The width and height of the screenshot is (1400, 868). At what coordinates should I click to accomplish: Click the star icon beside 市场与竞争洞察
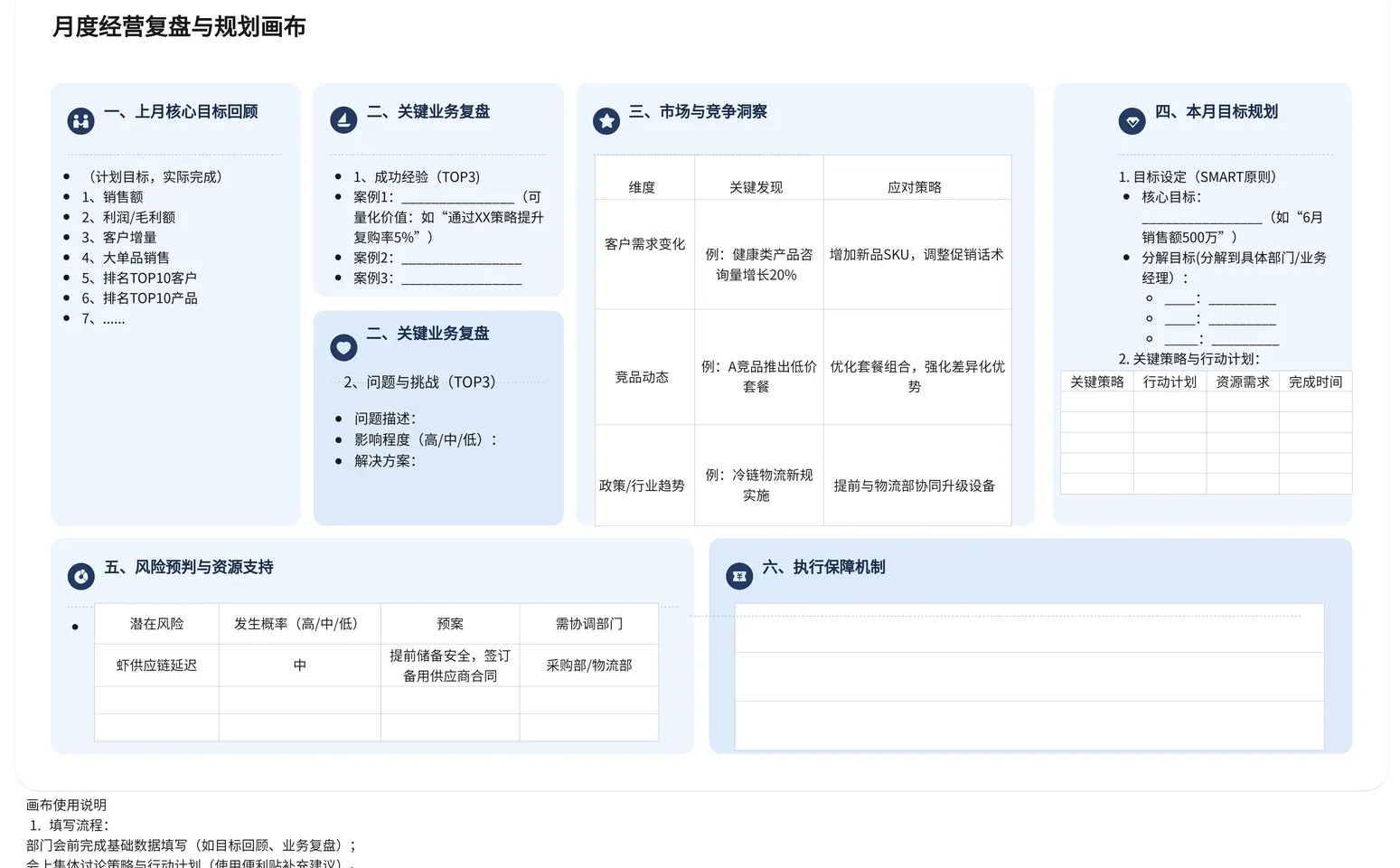pos(606,119)
